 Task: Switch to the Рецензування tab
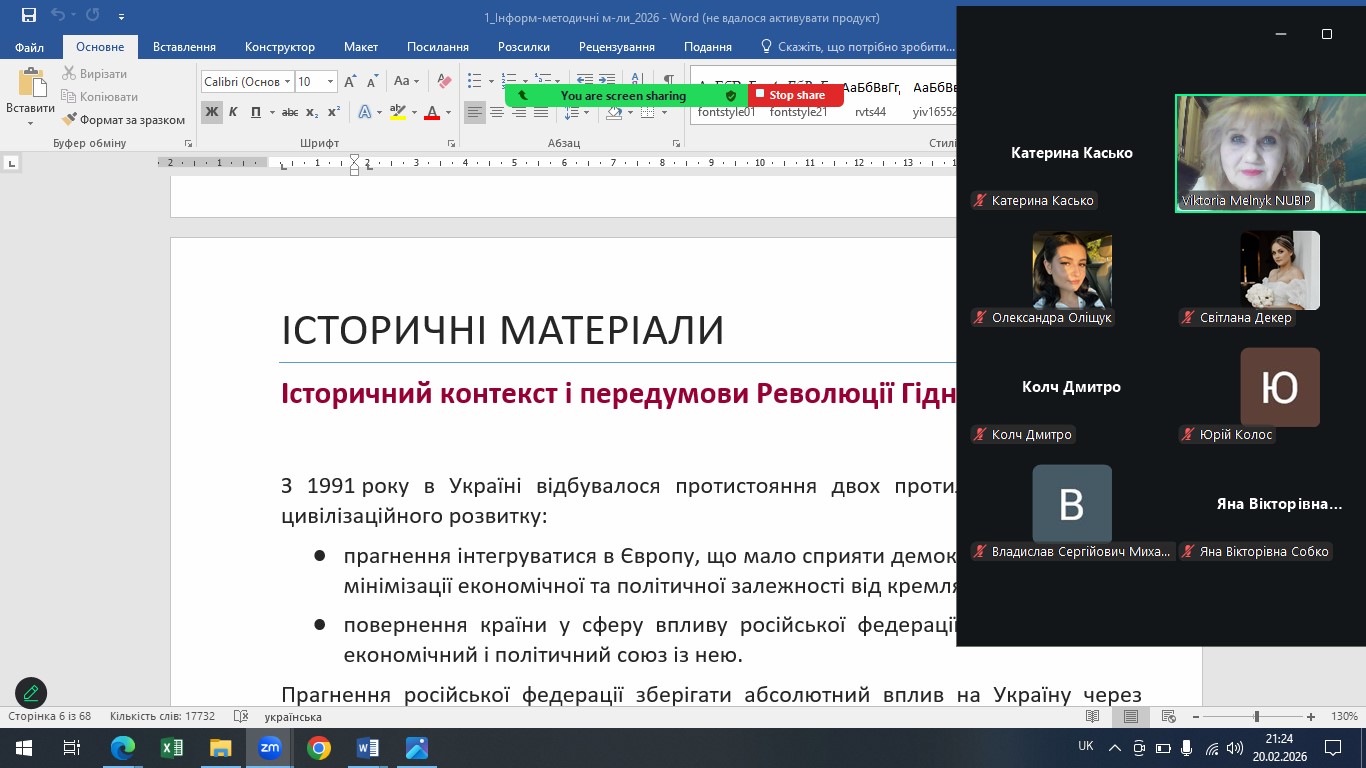point(617,47)
